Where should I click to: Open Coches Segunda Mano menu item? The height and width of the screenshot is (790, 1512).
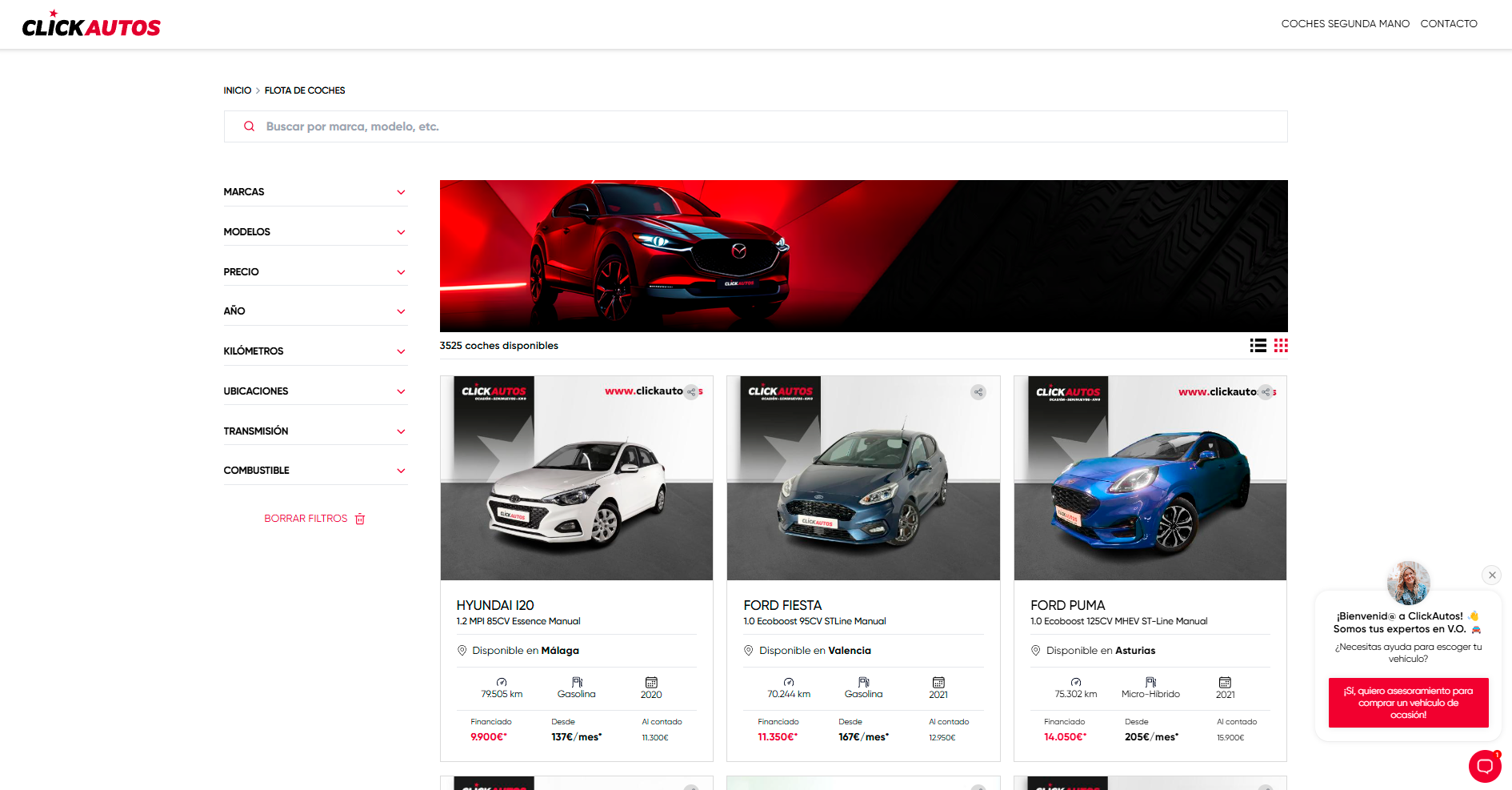[1345, 24]
